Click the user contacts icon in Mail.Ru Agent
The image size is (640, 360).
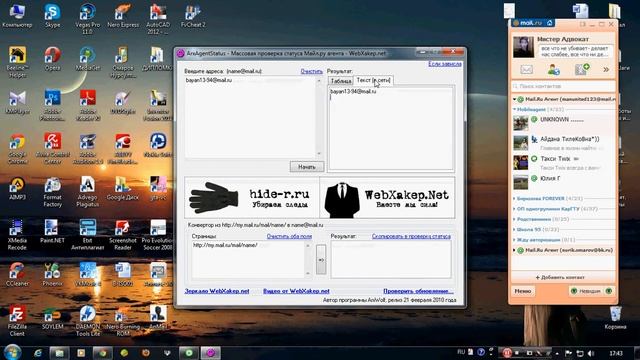pyautogui.click(x=554, y=70)
